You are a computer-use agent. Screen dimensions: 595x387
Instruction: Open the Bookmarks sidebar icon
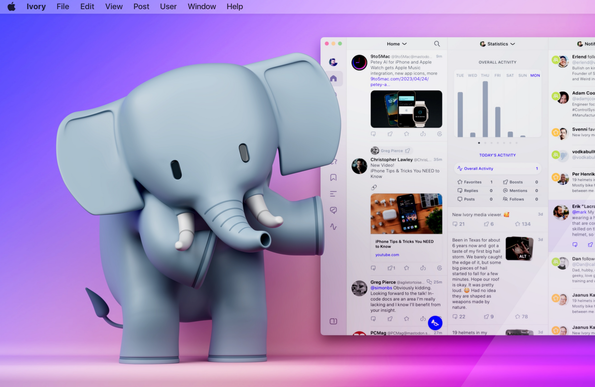pyautogui.click(x=334, y=178)
